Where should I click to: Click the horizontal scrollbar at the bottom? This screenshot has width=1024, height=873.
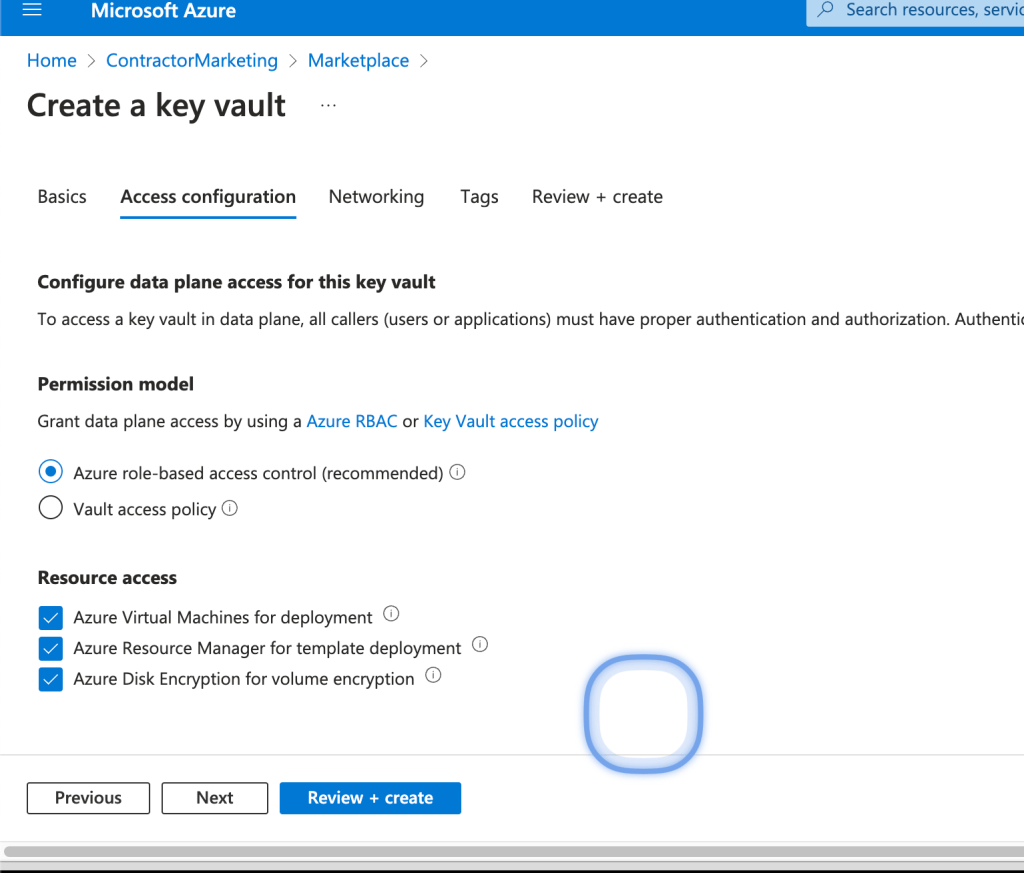coord(514,851)
